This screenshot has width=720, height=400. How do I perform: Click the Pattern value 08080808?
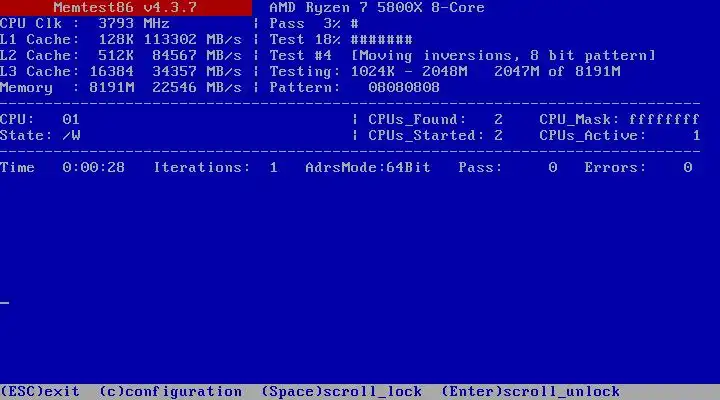404,87
